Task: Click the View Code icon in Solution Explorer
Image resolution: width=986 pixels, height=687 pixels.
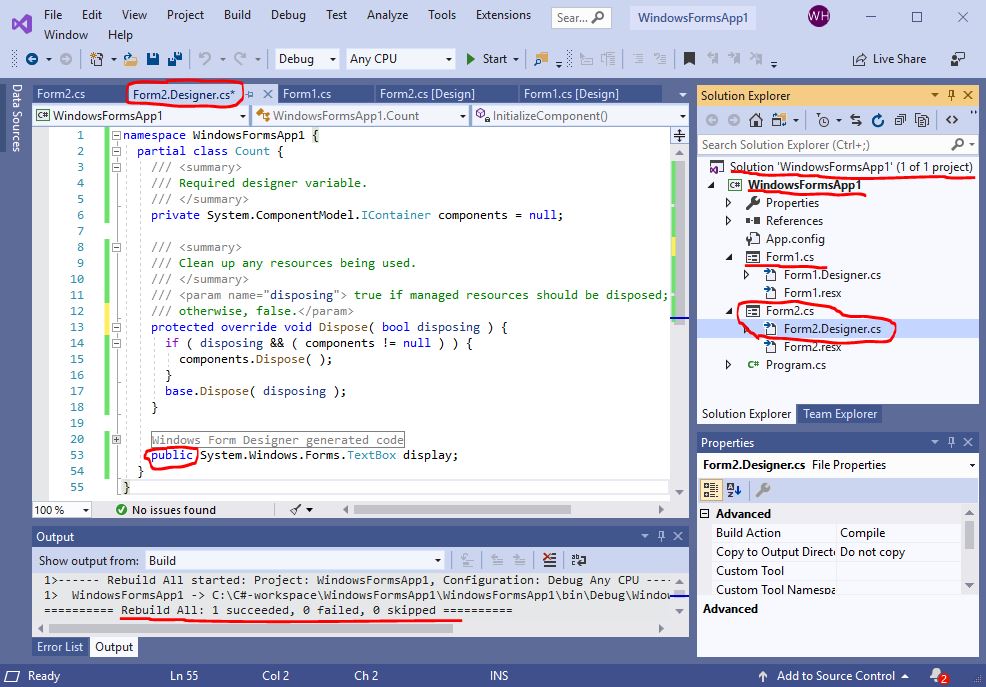Action: point(951,120)
